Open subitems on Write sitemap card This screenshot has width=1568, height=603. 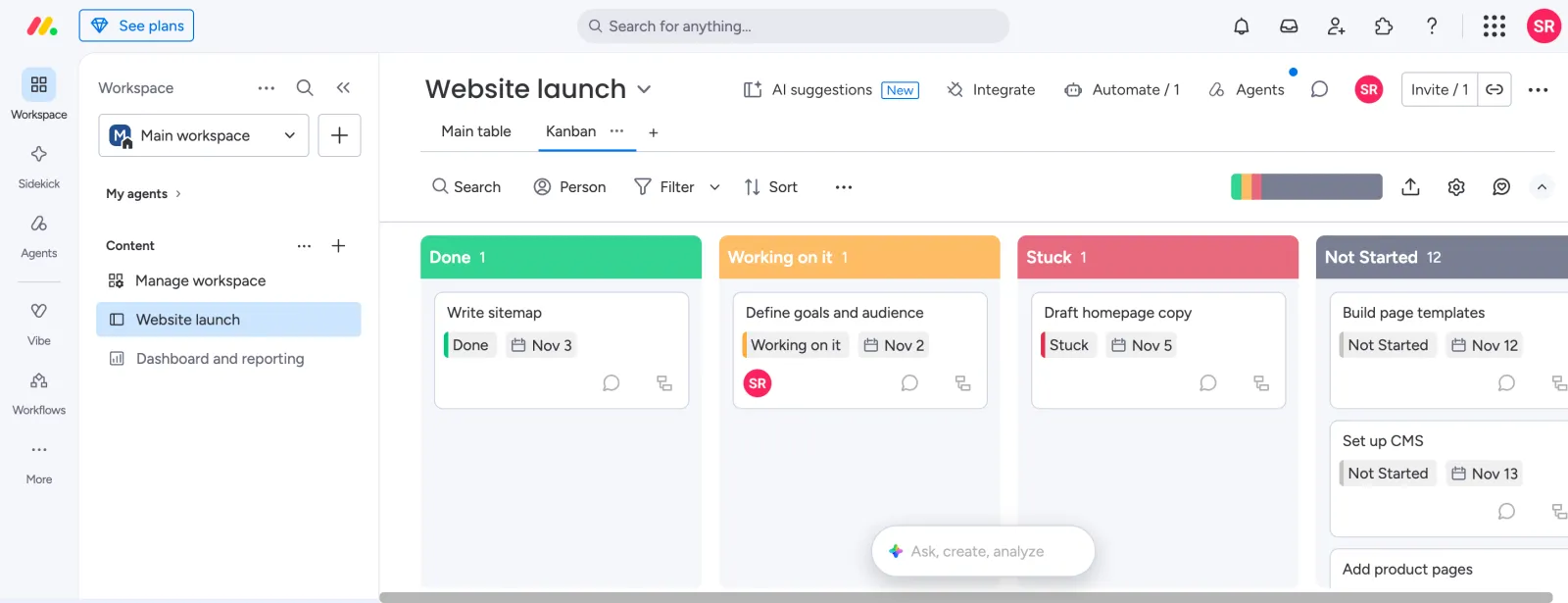(664, 382)
